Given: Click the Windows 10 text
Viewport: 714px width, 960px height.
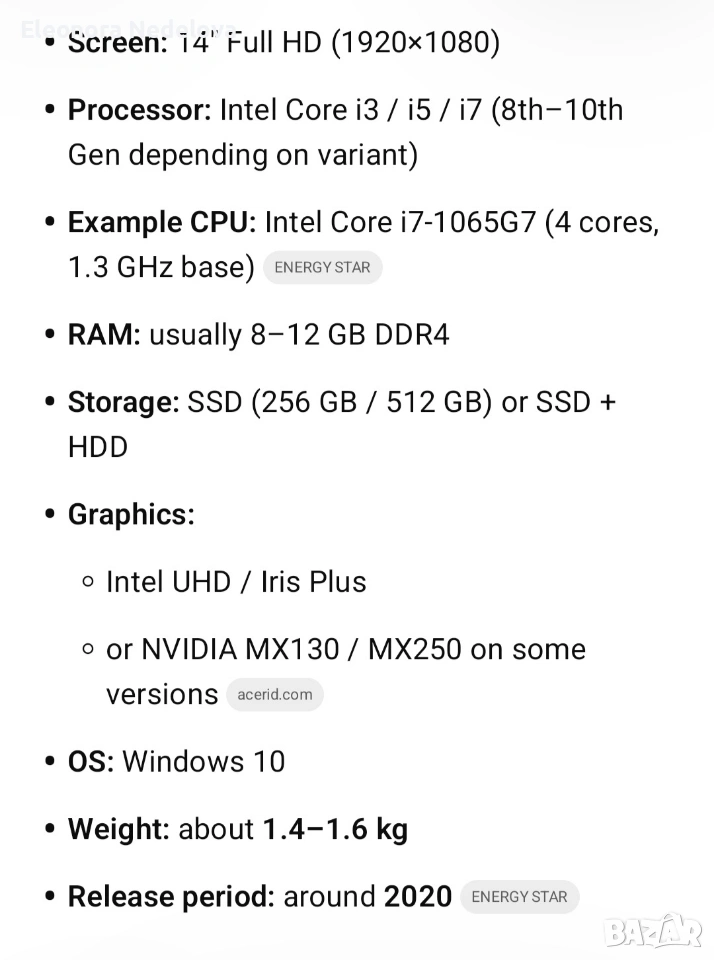Looking at the screenshot, I should (203, 762).
